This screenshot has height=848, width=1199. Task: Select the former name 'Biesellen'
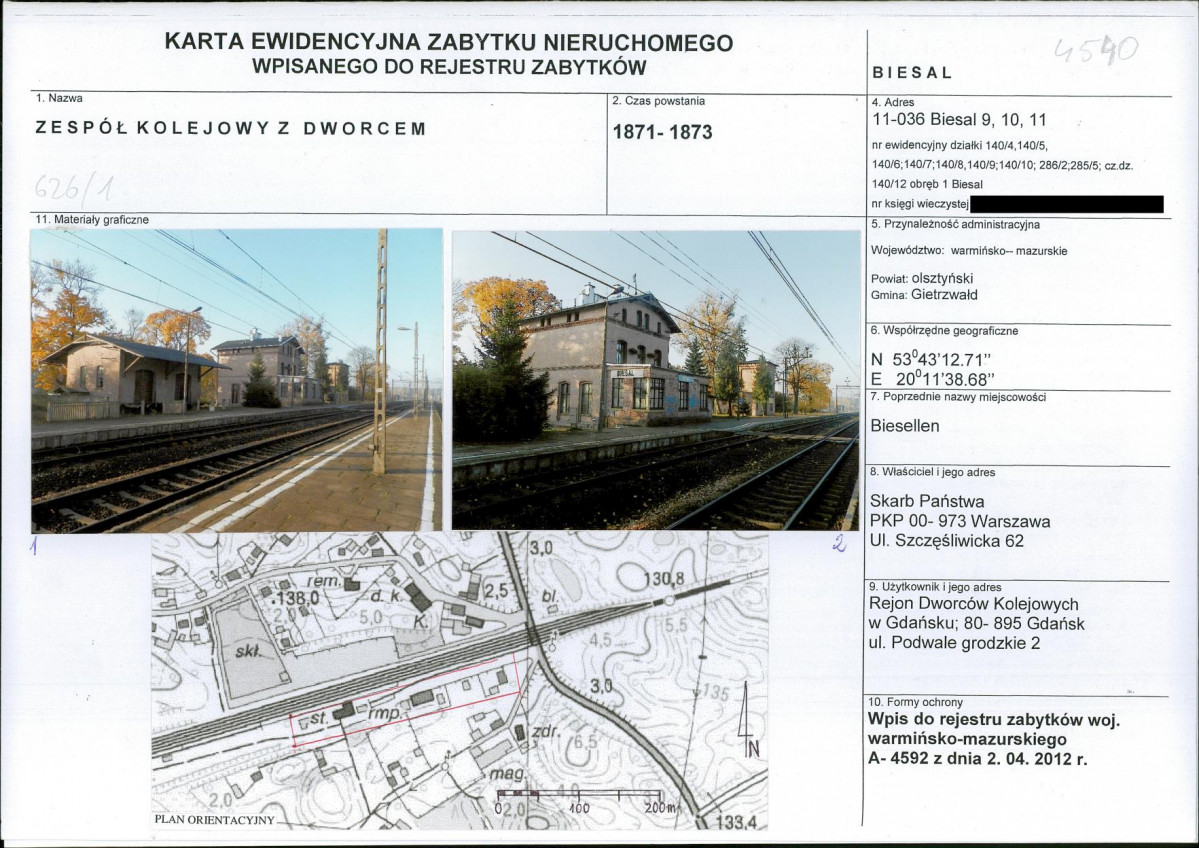(905, 426)
